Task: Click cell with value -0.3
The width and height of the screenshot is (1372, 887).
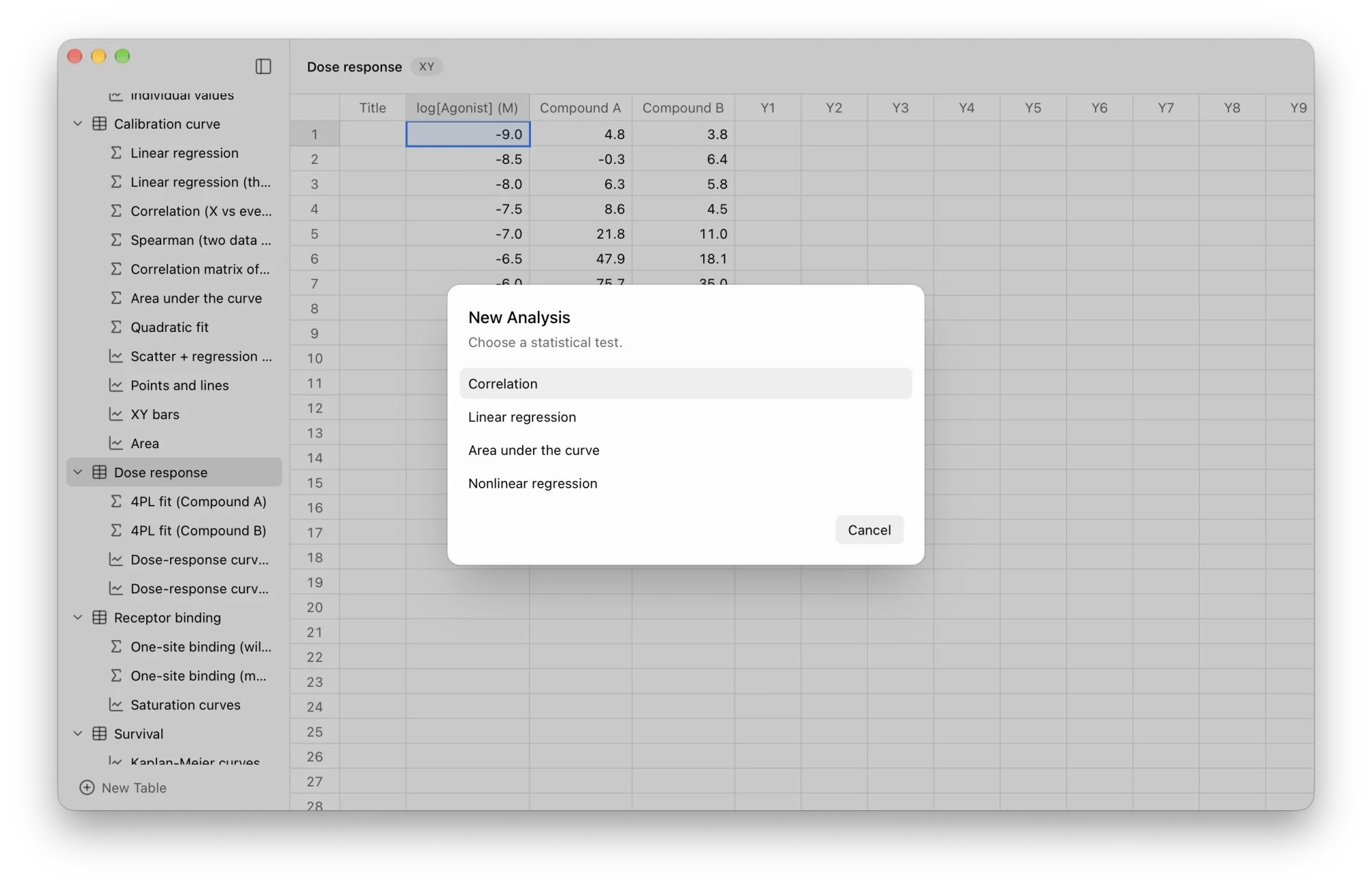Action: (580, 159)
